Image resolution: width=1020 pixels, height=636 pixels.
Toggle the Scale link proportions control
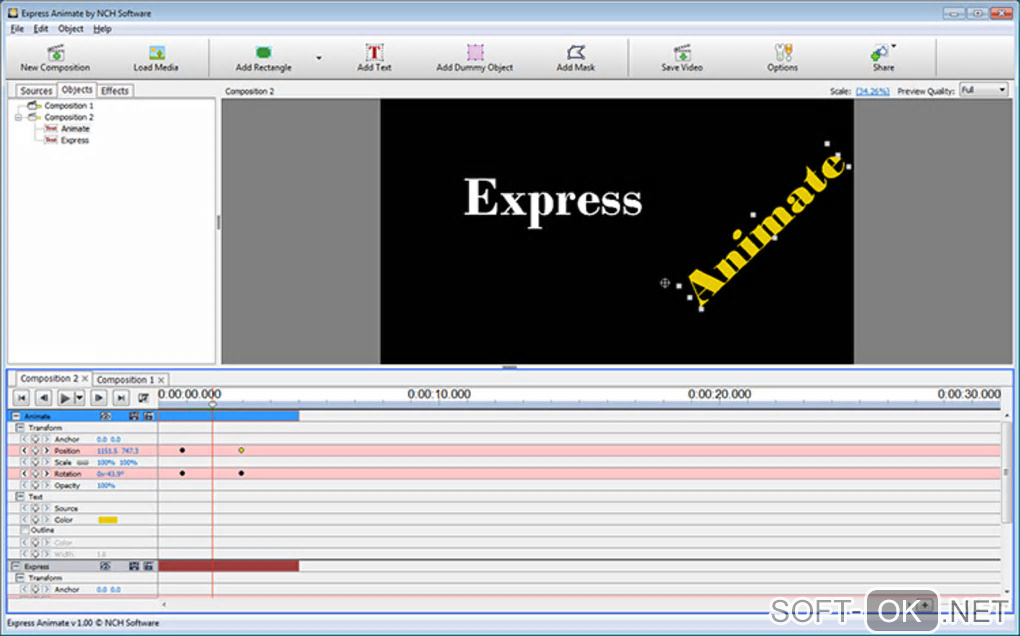83,462
